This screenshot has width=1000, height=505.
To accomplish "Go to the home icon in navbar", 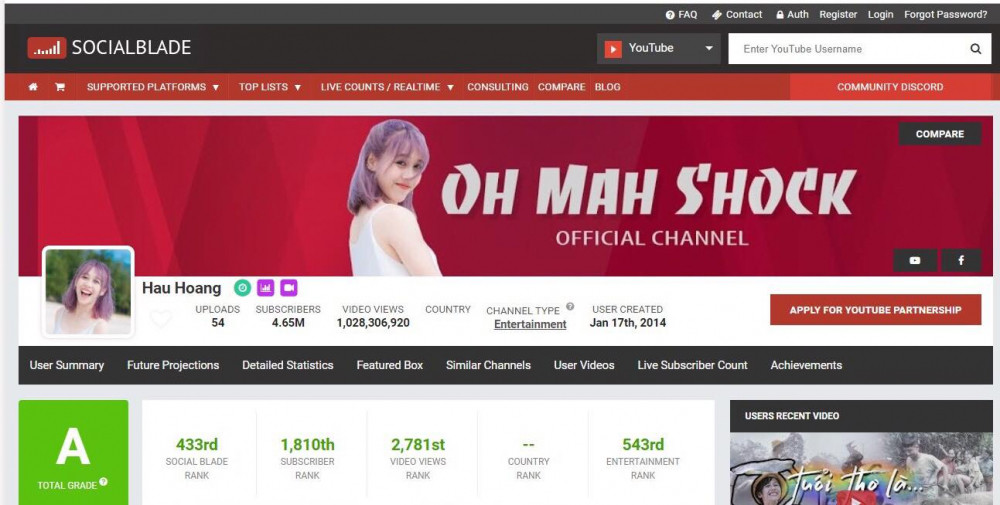I will pyautogui.click(x=33, y=87).
